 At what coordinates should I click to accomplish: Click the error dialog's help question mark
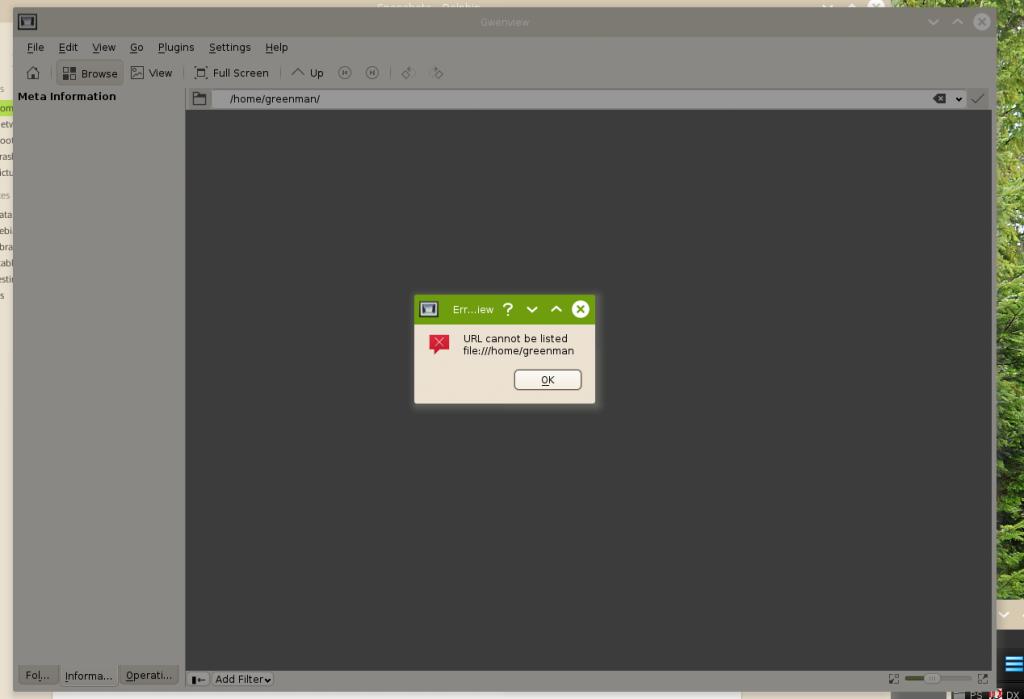pyautogui.click(x=508, y=310)
